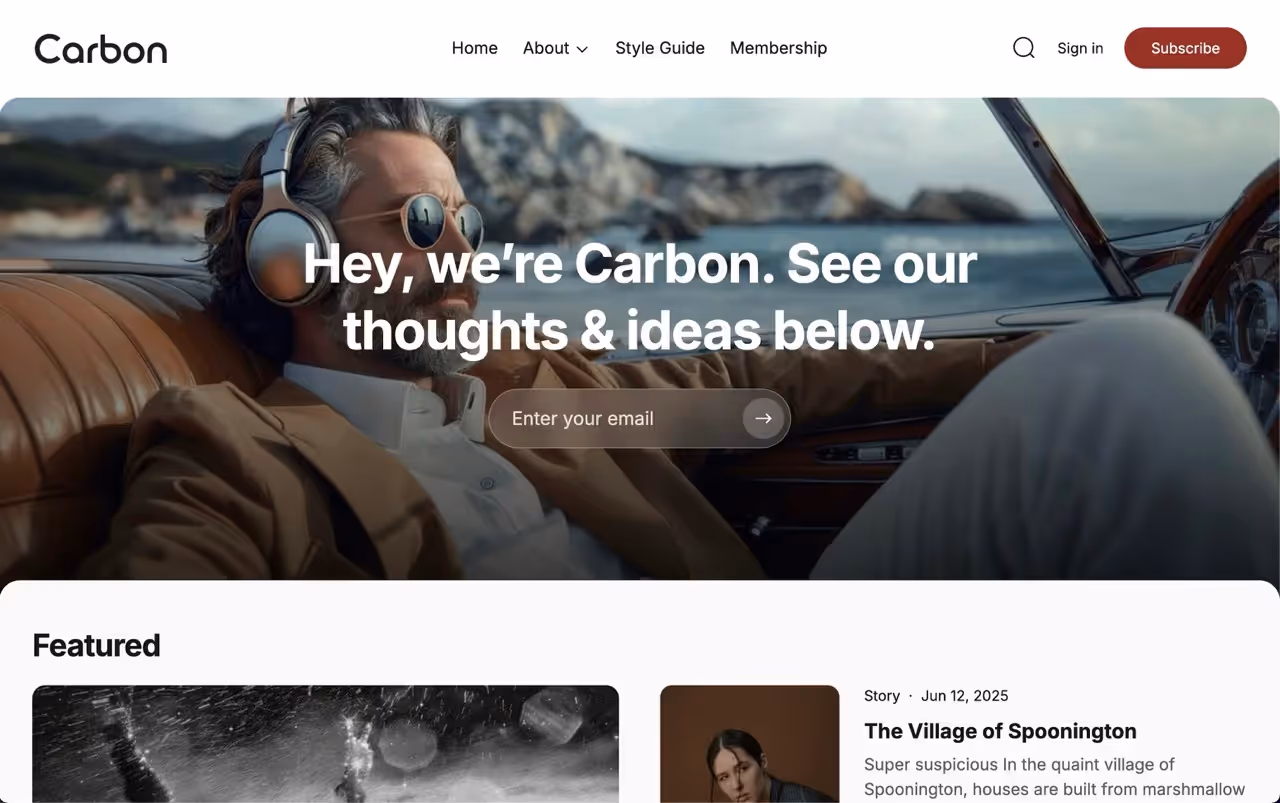Navigate to Membership
The width and height of the screenshot is (1280, 803).
coord(778,48)
